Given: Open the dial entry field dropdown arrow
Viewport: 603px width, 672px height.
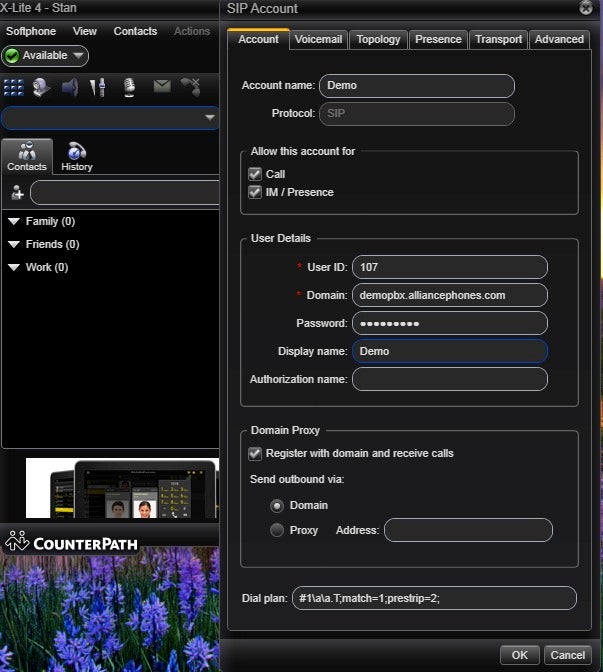Looking at the screenshot, I should [210, 117].
